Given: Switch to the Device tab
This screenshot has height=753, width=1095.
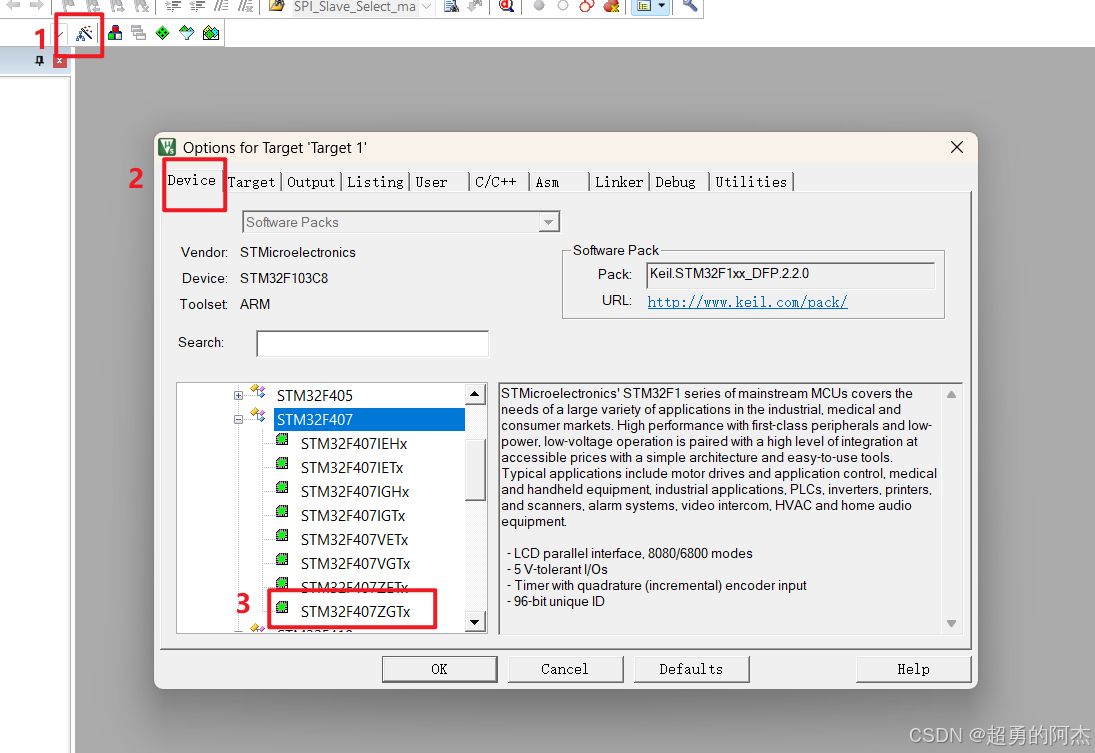Looking at the screenshot, I should pyautogui.click(x=192, y=180).
